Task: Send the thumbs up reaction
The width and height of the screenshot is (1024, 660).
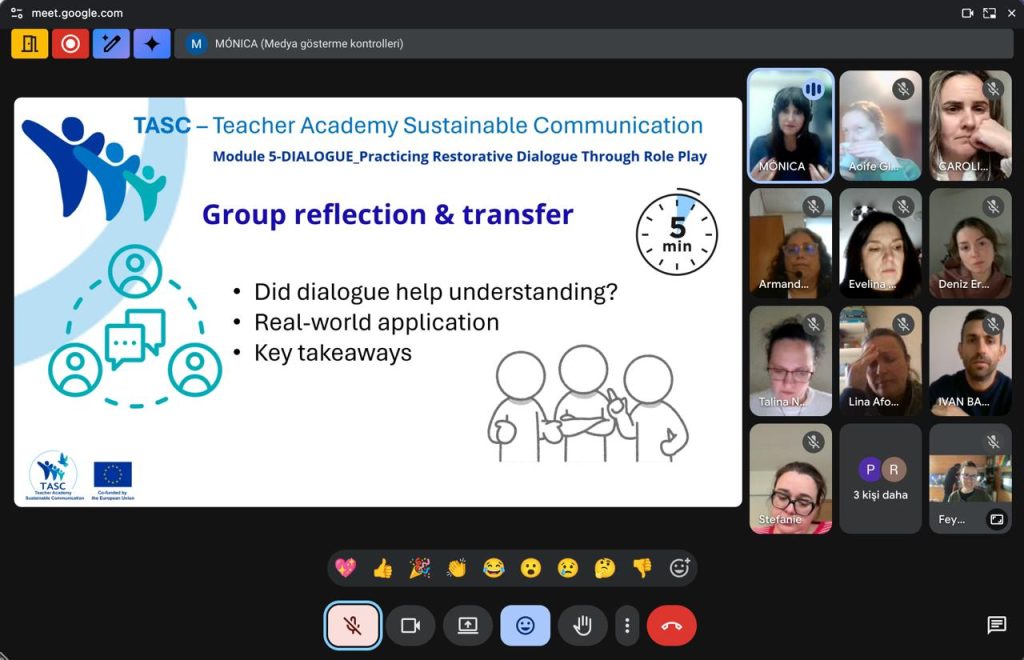Action: pyautogui.click(x=382, y=568)
